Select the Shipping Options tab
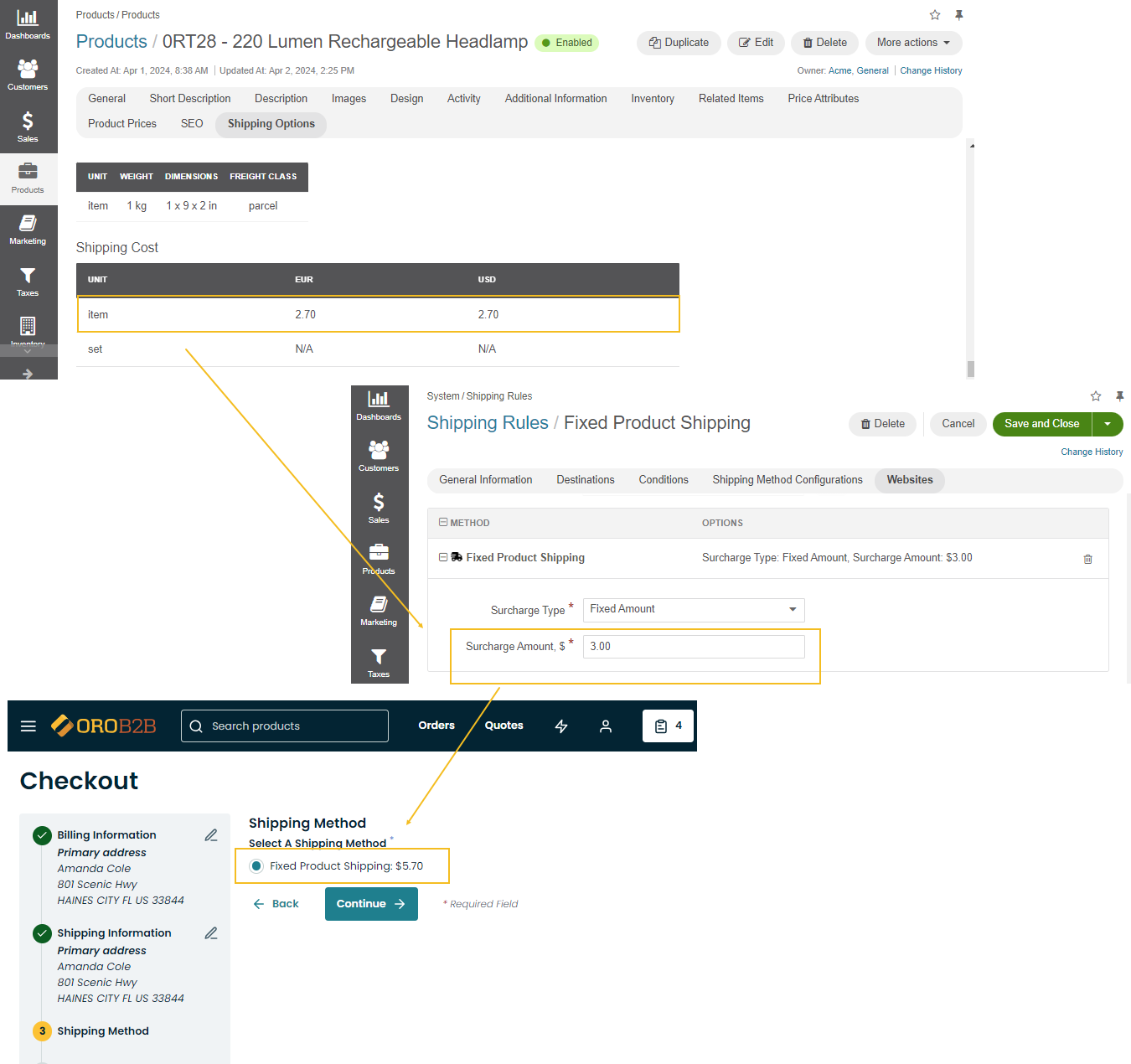 click(271, 124)
